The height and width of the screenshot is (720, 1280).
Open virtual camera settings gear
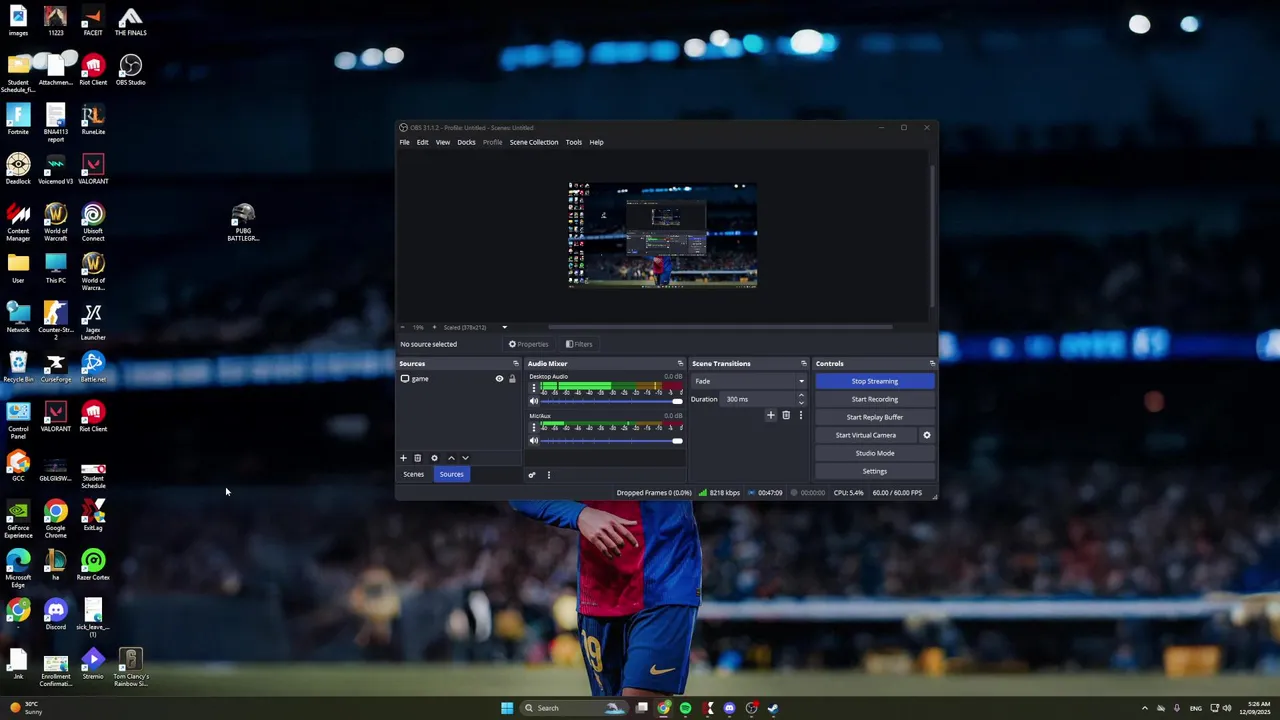click(927, 435)
